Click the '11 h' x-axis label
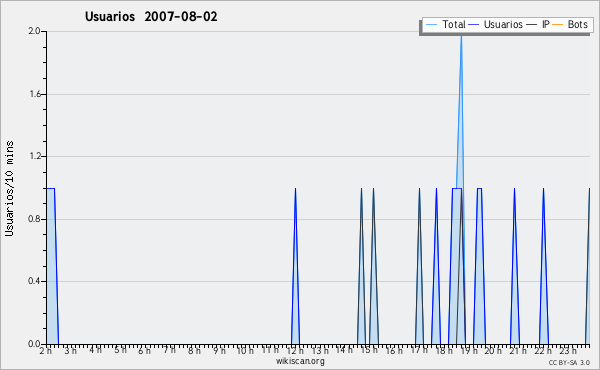600x370 pixels. click(x=270, y=350)
